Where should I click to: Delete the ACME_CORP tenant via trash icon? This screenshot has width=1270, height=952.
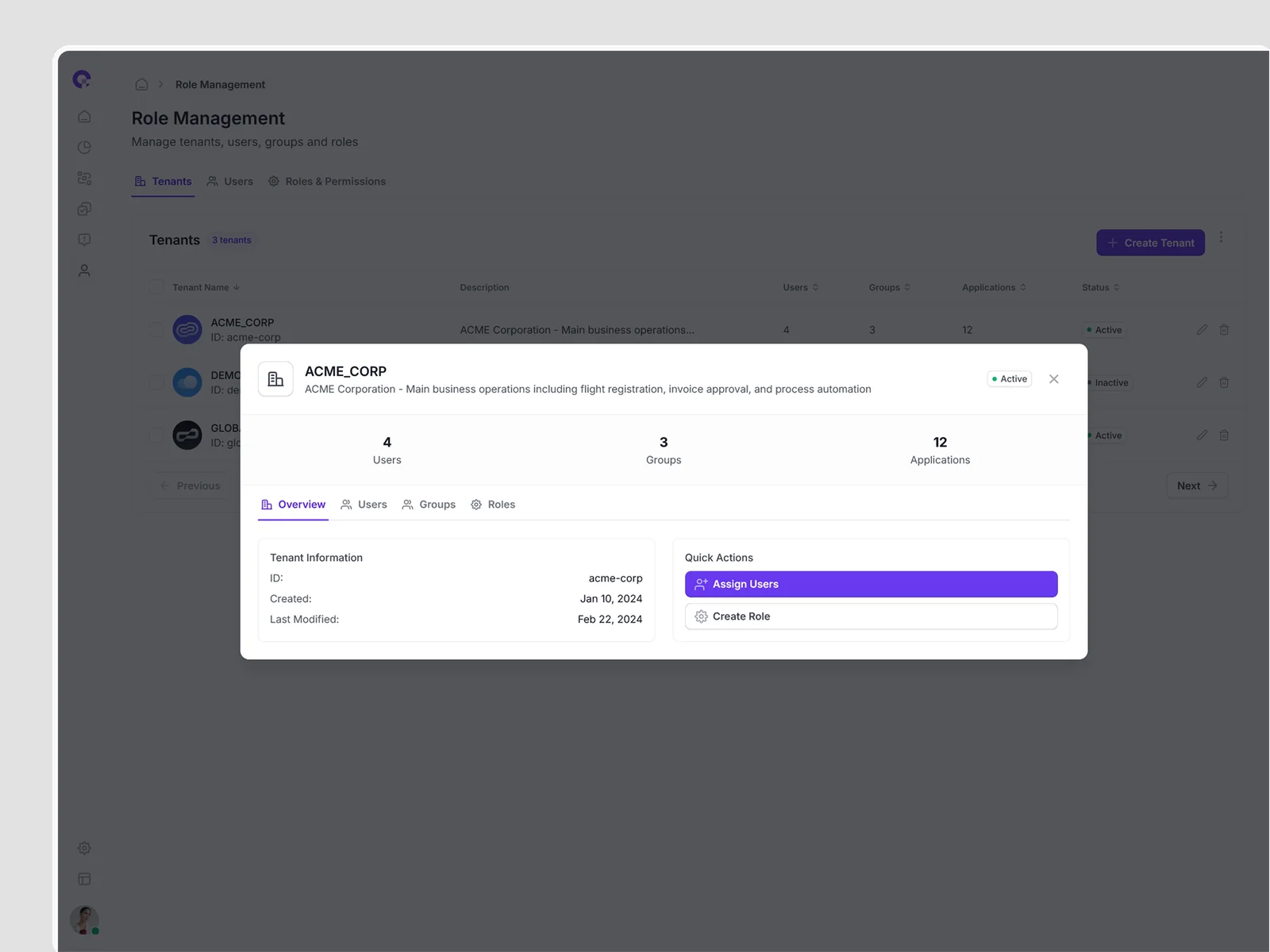1224,329
